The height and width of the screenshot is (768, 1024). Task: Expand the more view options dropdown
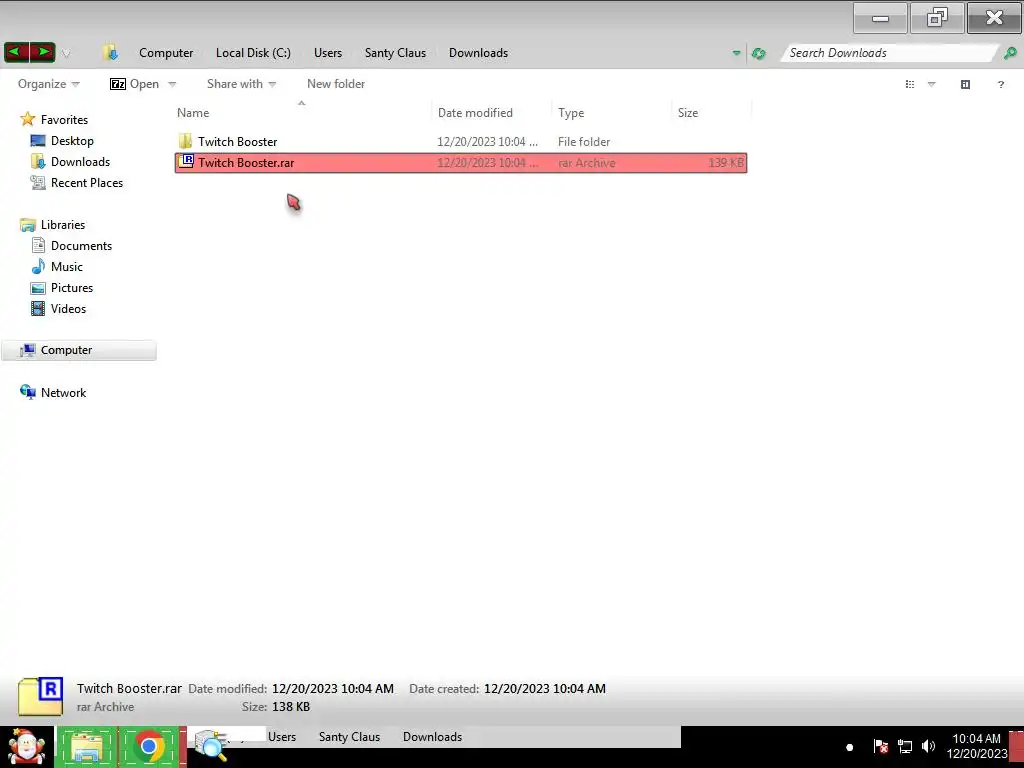(x=932, y=84)
